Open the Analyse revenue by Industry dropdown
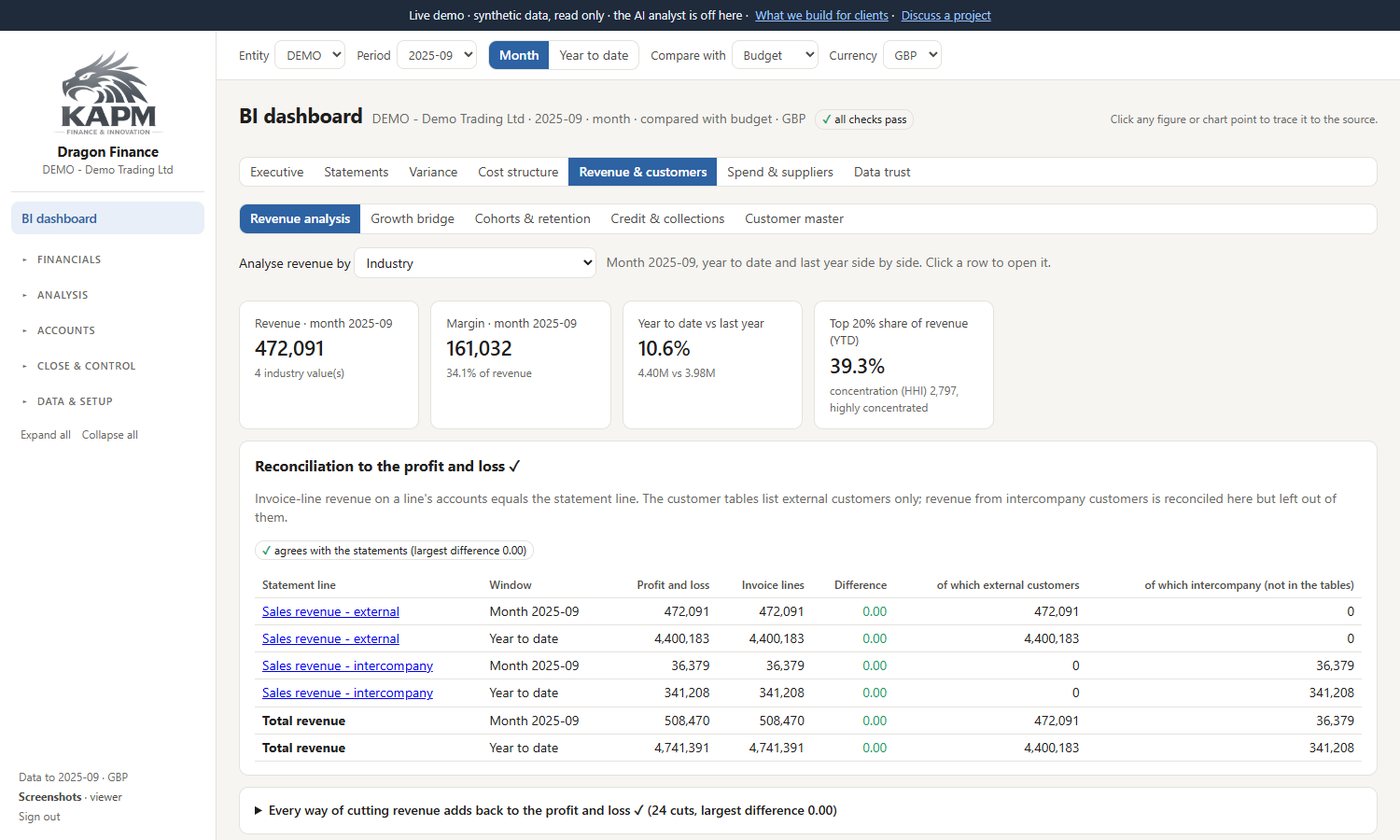Screen dimensions: 1400x840 pyautogui.click(x=475, y=263)
